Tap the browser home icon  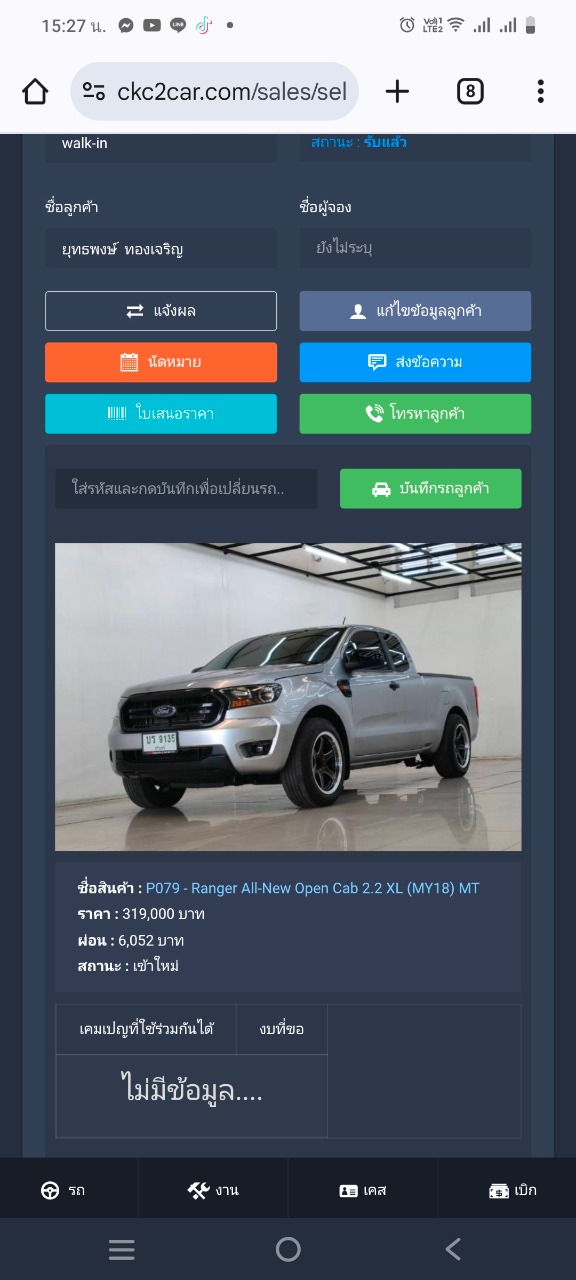tap(35, 92)
